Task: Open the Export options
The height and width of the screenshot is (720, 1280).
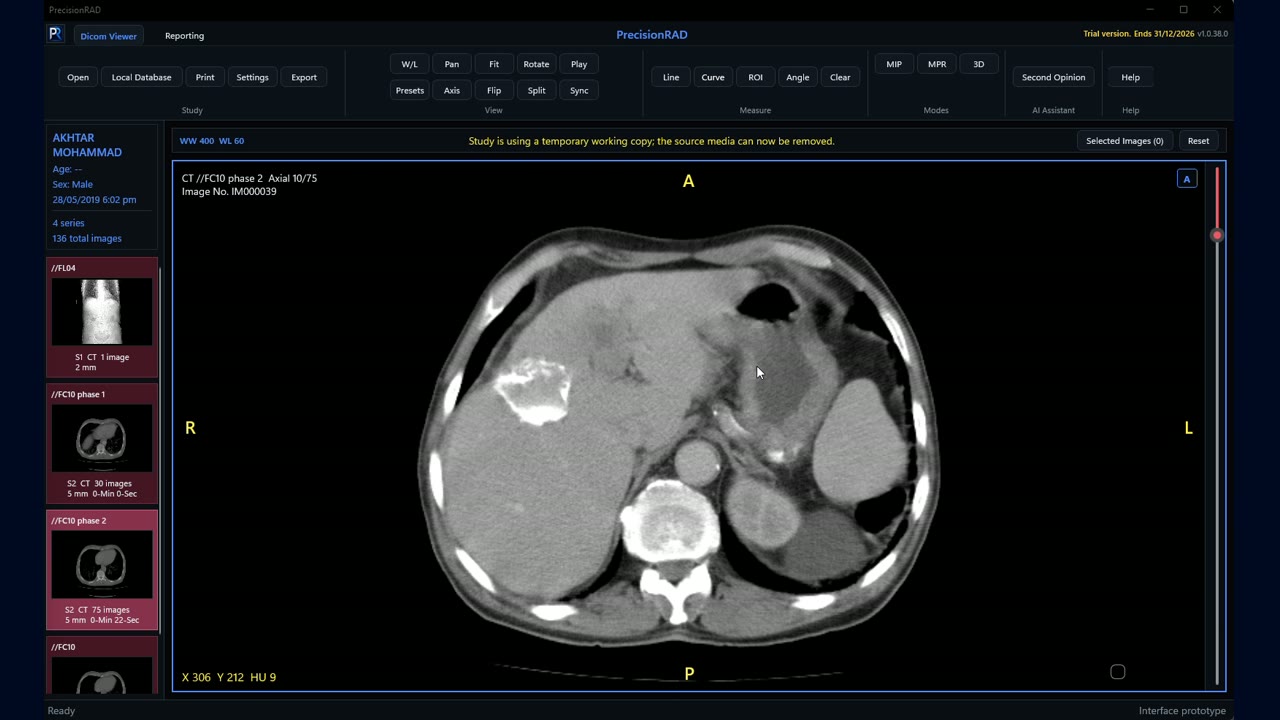Action: point(304,77)
